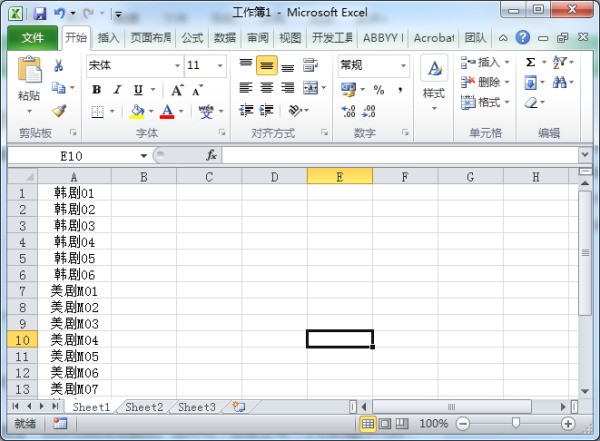Click the Paste clipboard icon
This screenshot has height=441, width=600.
(x=29, y=70)
